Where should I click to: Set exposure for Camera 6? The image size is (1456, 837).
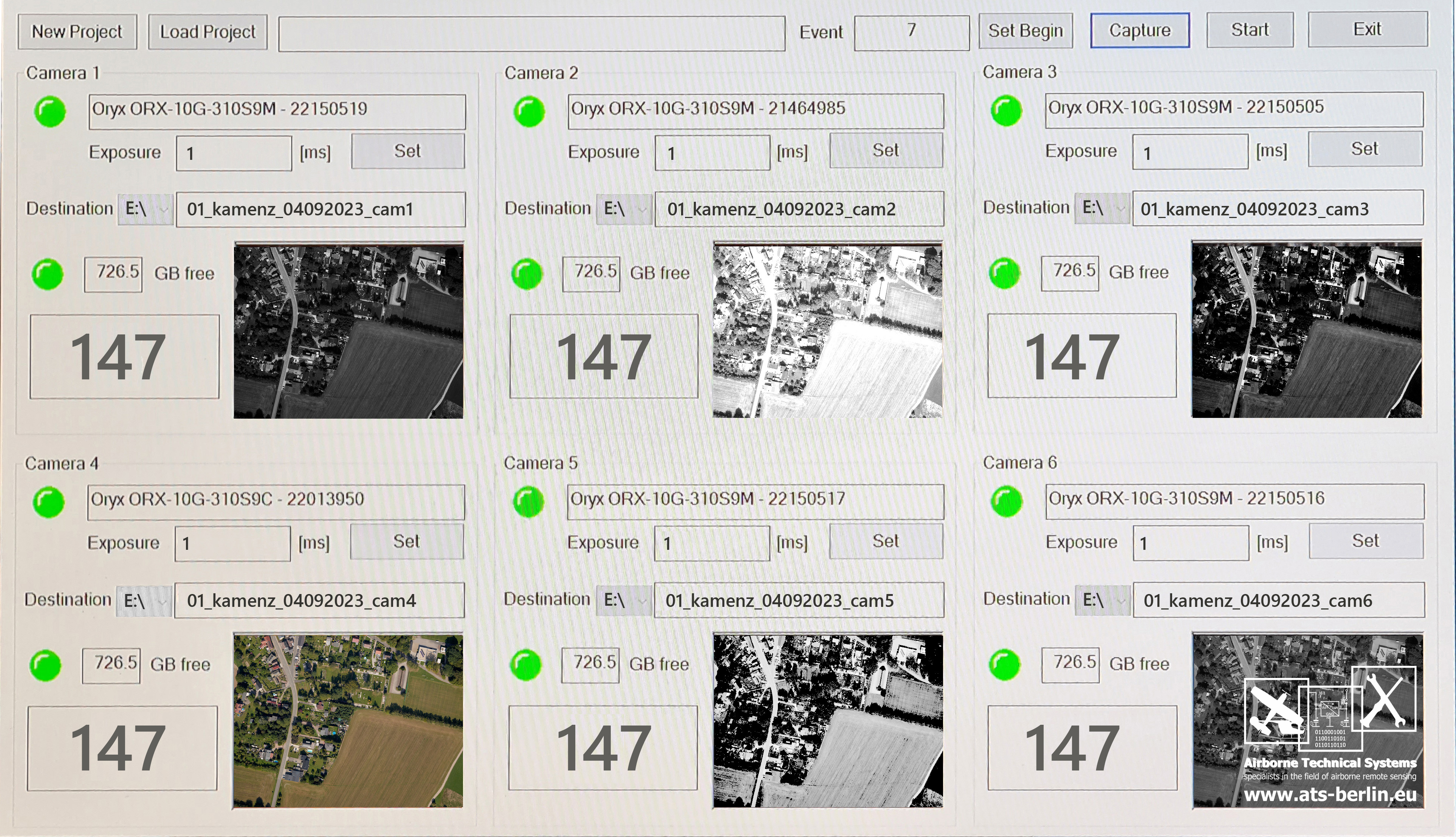pos(1366,541)
